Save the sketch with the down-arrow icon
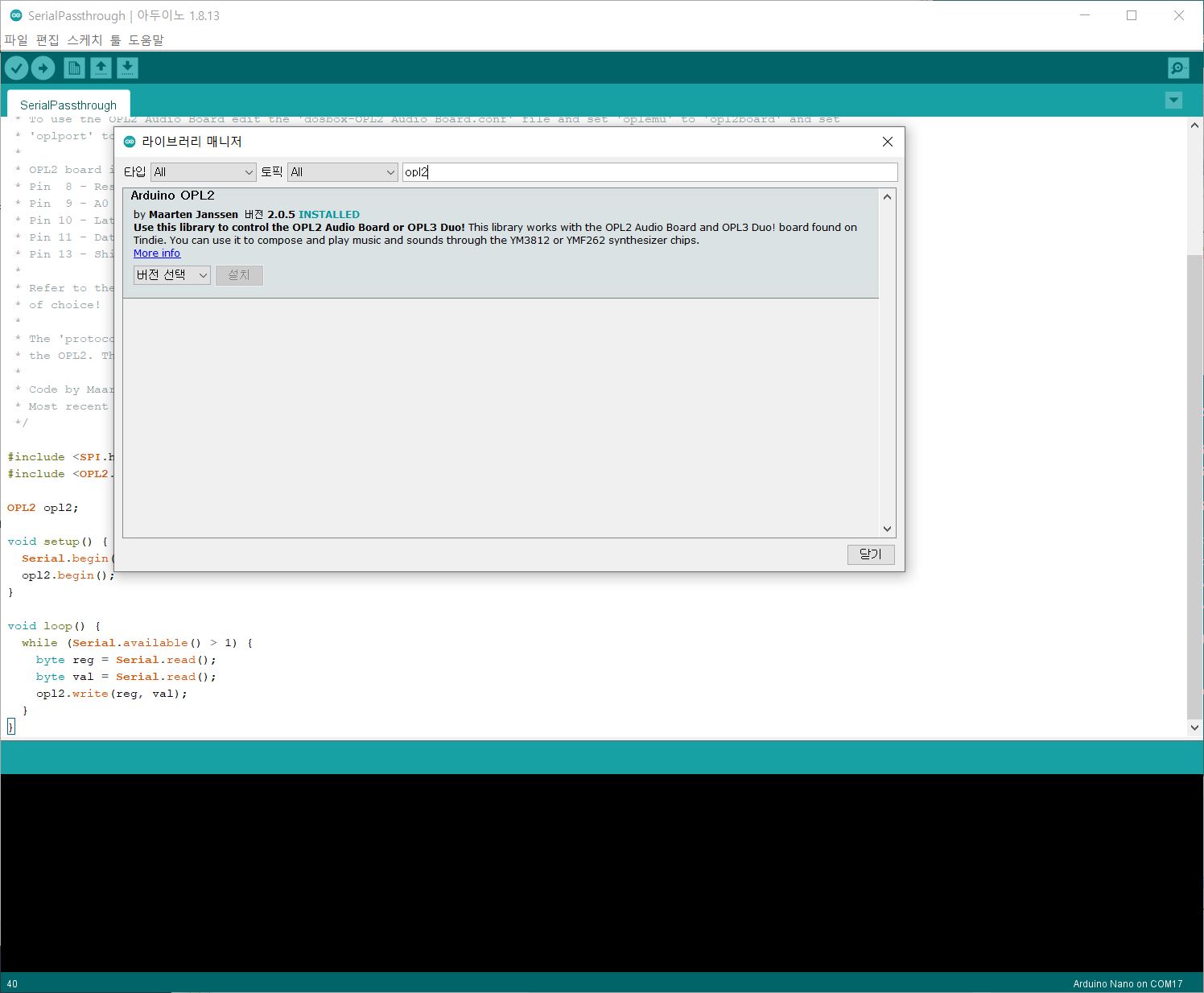 pyautogui.click(x=127, y=68)
